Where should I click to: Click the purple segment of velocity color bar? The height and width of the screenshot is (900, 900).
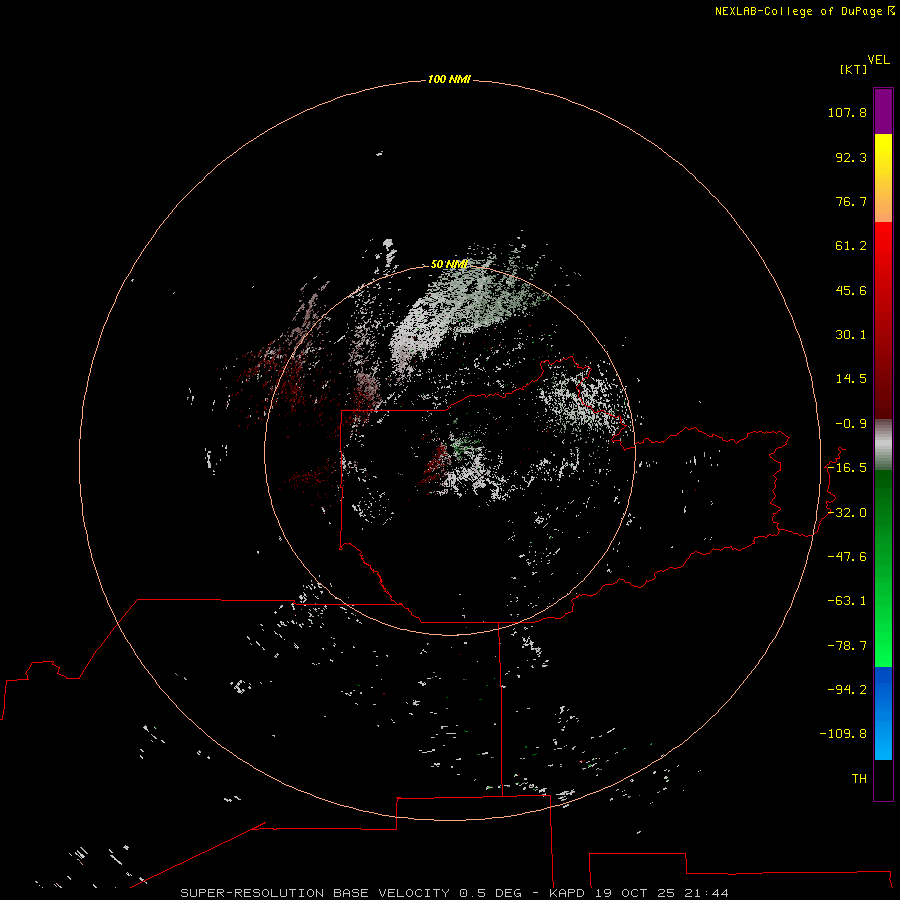883,111
